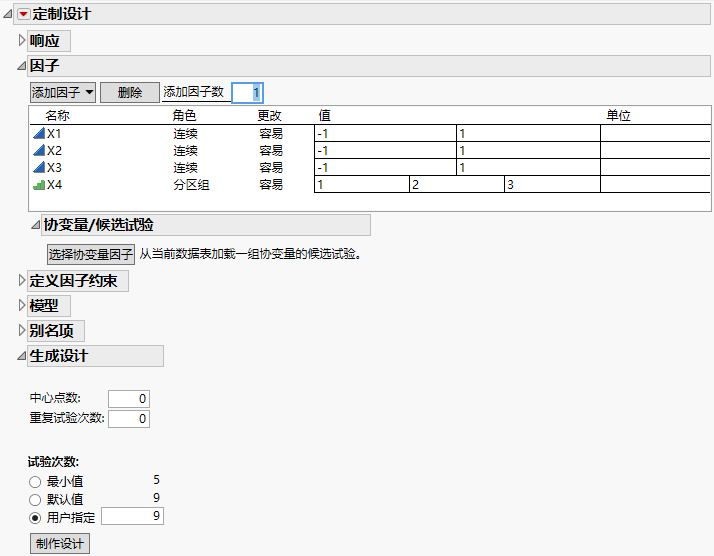Collapse the 协变量/候选试验 section
The image size is (714, 556).
click(x=36, y=225)
